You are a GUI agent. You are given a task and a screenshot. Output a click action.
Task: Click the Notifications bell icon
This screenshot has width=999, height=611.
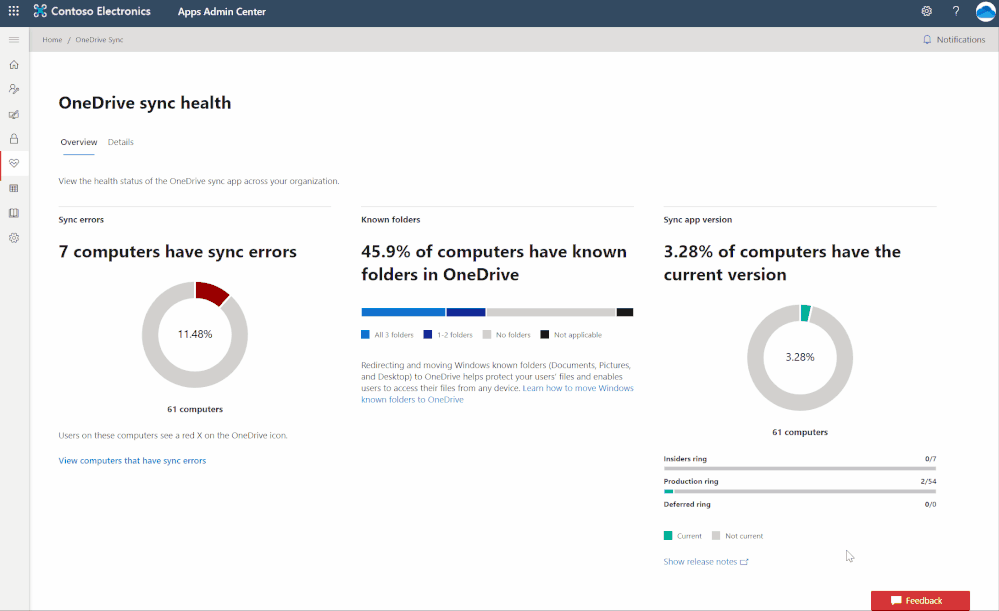[927, 40]
